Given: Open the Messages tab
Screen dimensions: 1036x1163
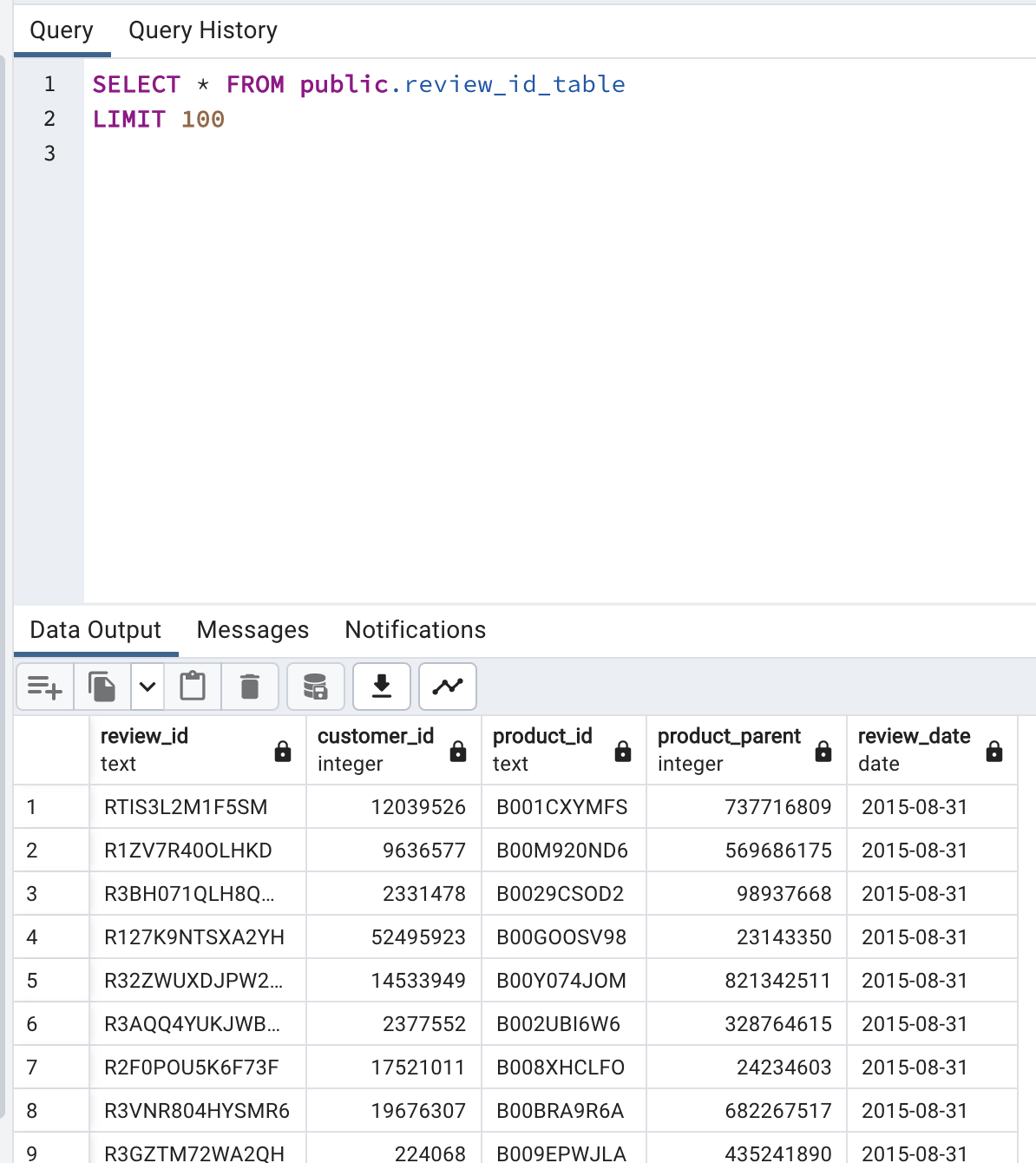Looking at the screenshot, I should tap(252, 629).
